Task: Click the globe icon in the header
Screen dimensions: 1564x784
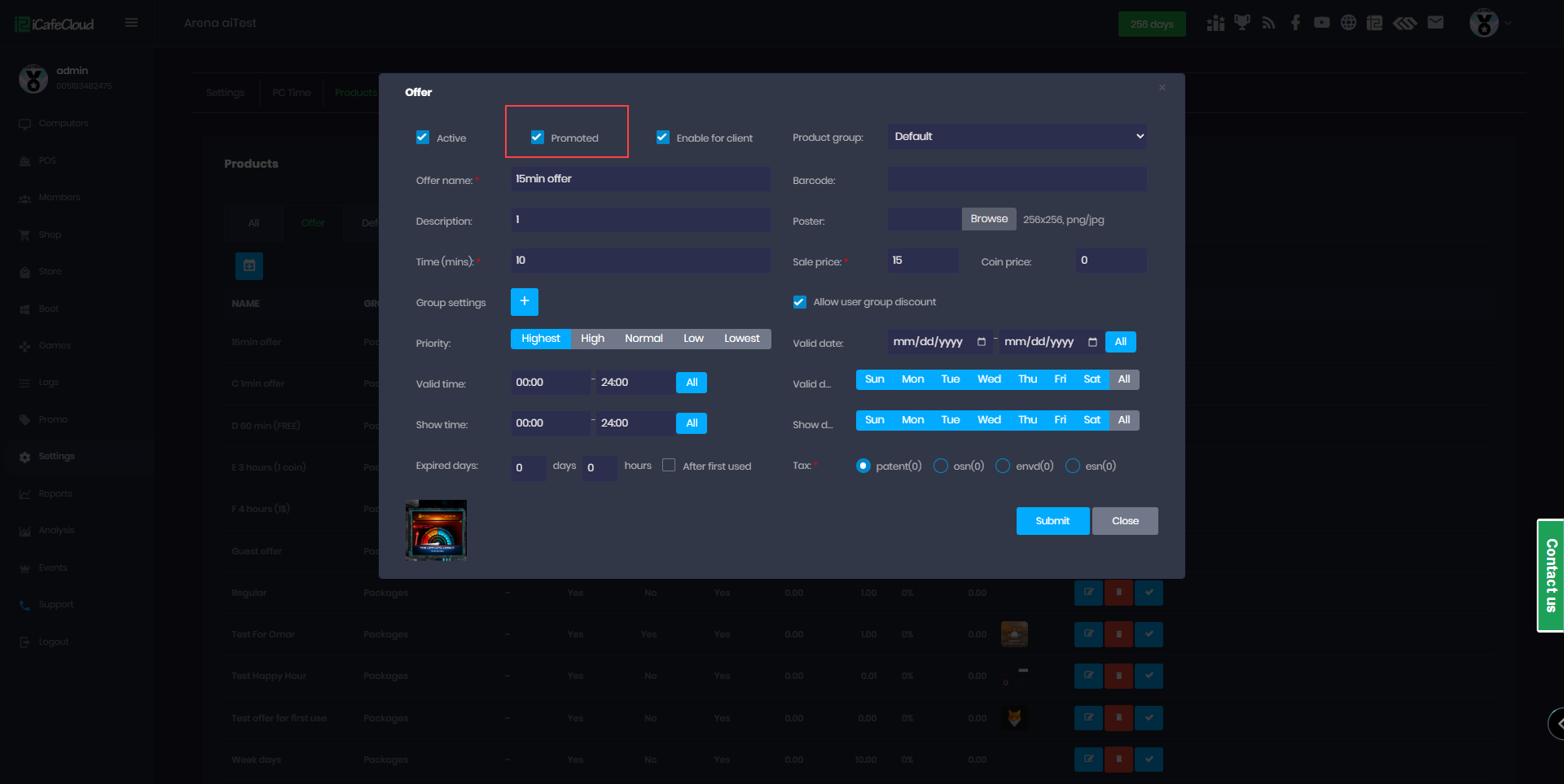Action: click(x=1348, y=23)
